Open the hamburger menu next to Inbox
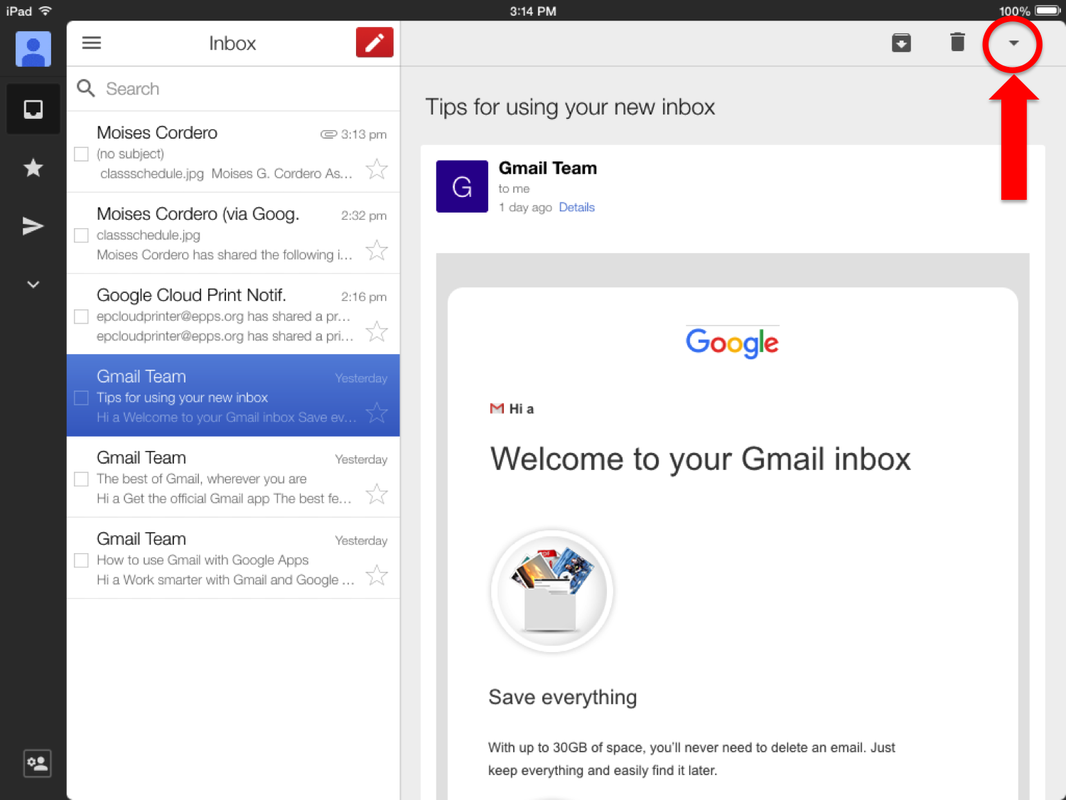This screenshot has width=1066, height=800. coord(91,42)
